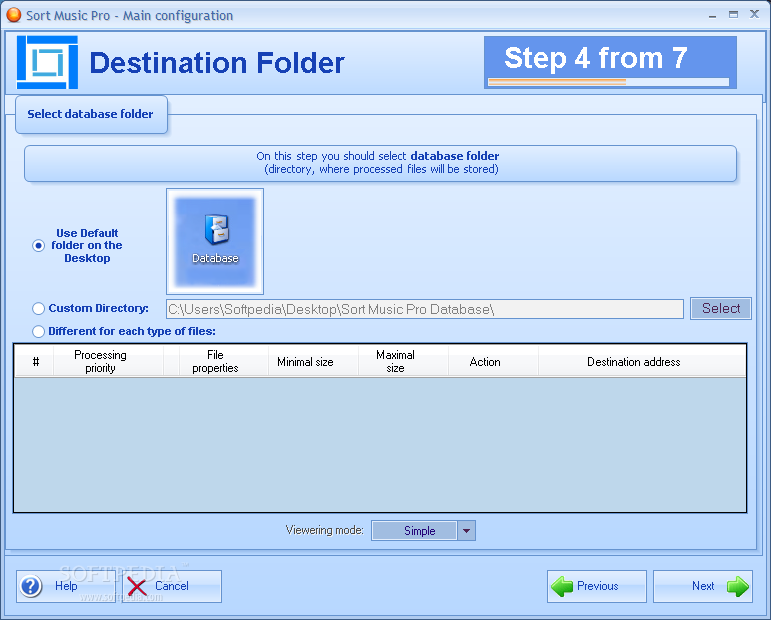Click the Select directory button

(721, 308)
